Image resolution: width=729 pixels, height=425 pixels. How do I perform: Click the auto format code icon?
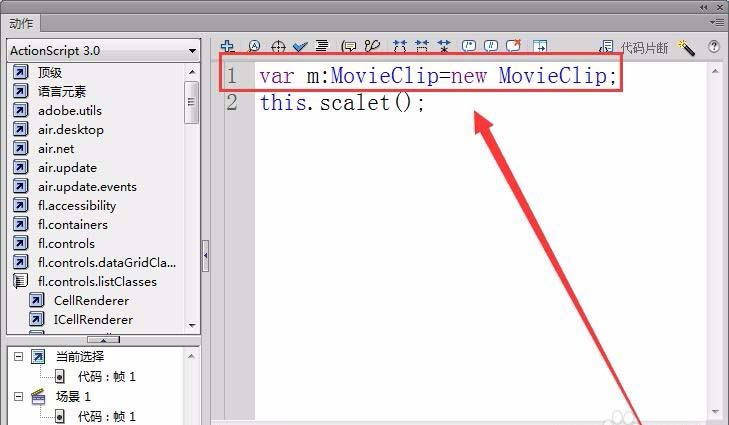click(322, 46)
